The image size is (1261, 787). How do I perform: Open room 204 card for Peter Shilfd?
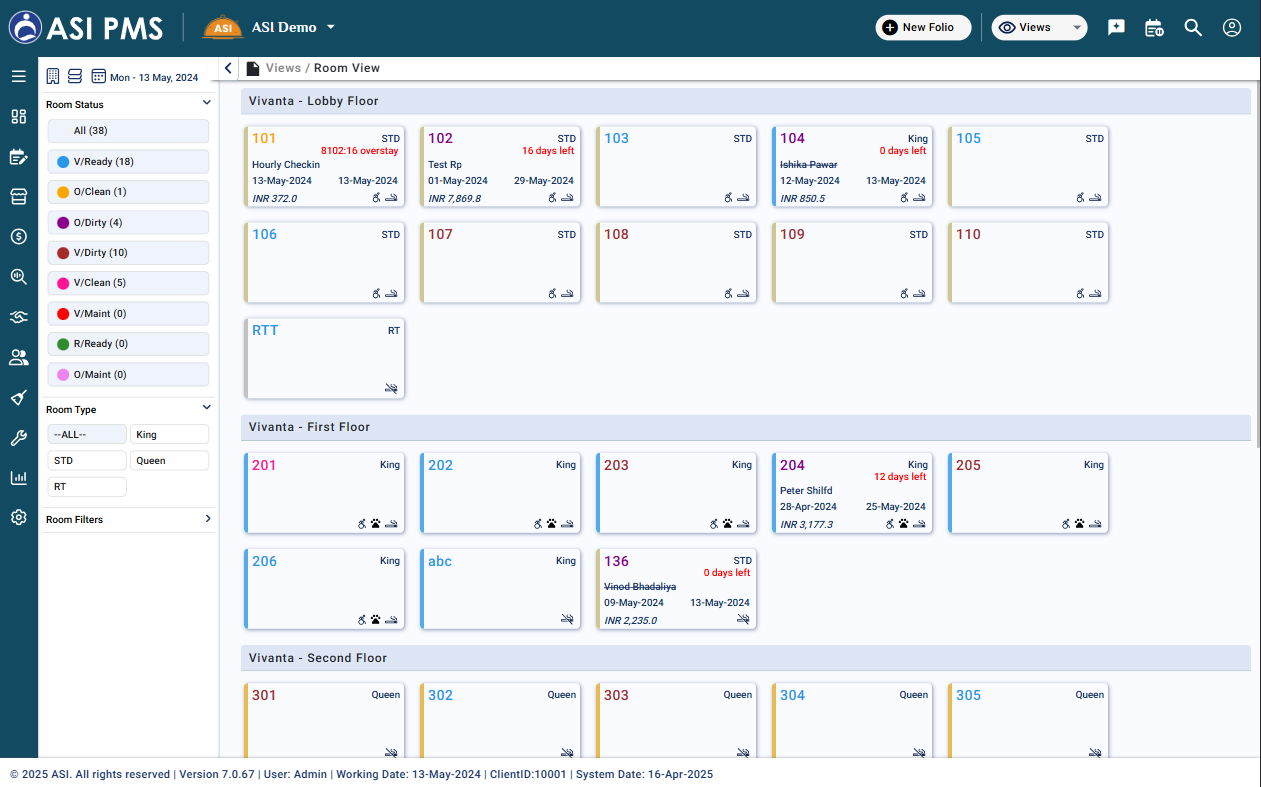852,493
